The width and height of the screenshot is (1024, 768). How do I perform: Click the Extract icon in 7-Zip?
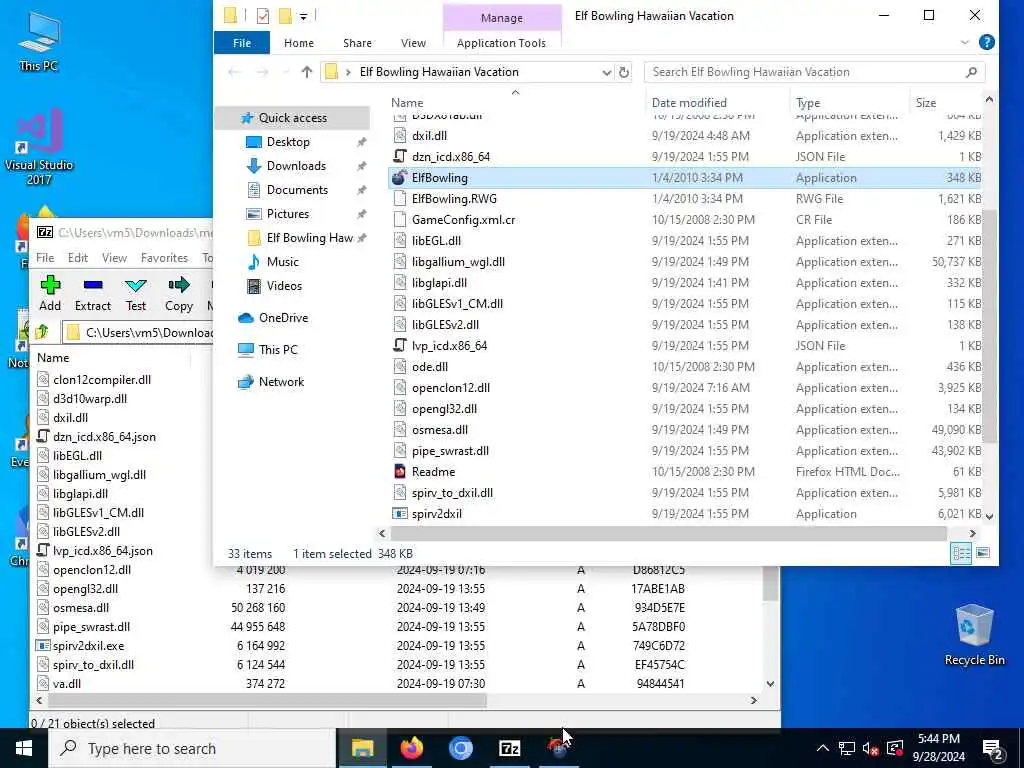(x=93, y=285)
